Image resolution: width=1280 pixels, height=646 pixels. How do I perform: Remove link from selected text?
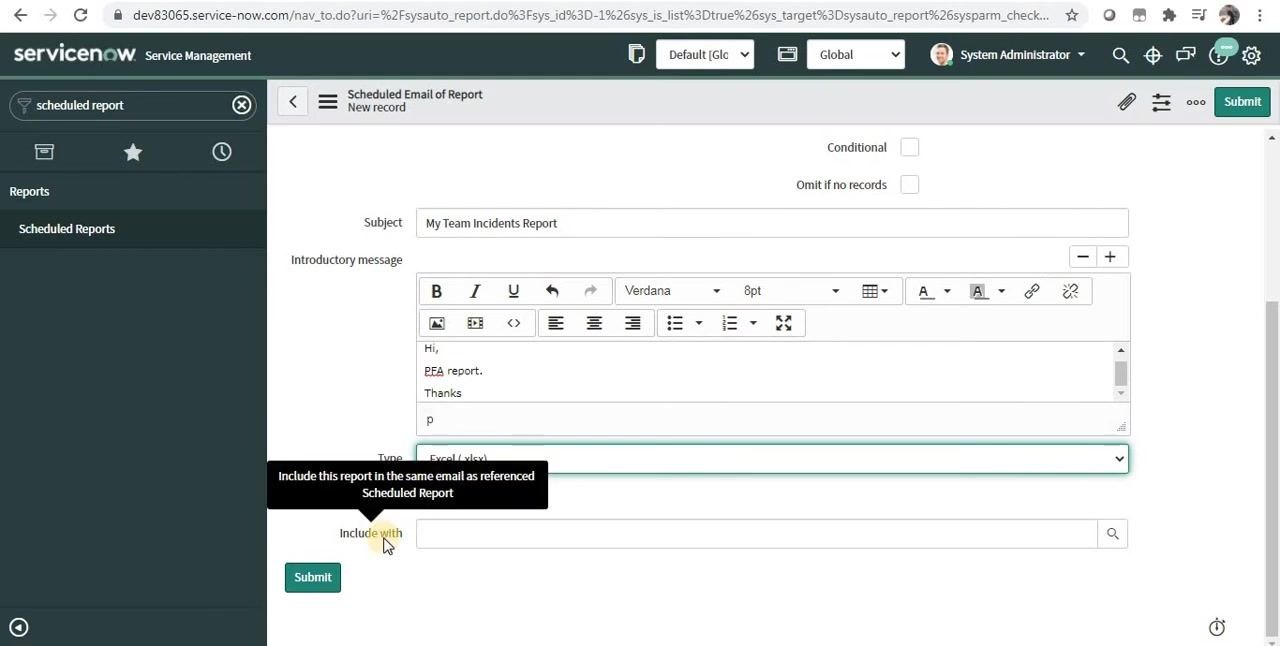(x=1070, y=291)
